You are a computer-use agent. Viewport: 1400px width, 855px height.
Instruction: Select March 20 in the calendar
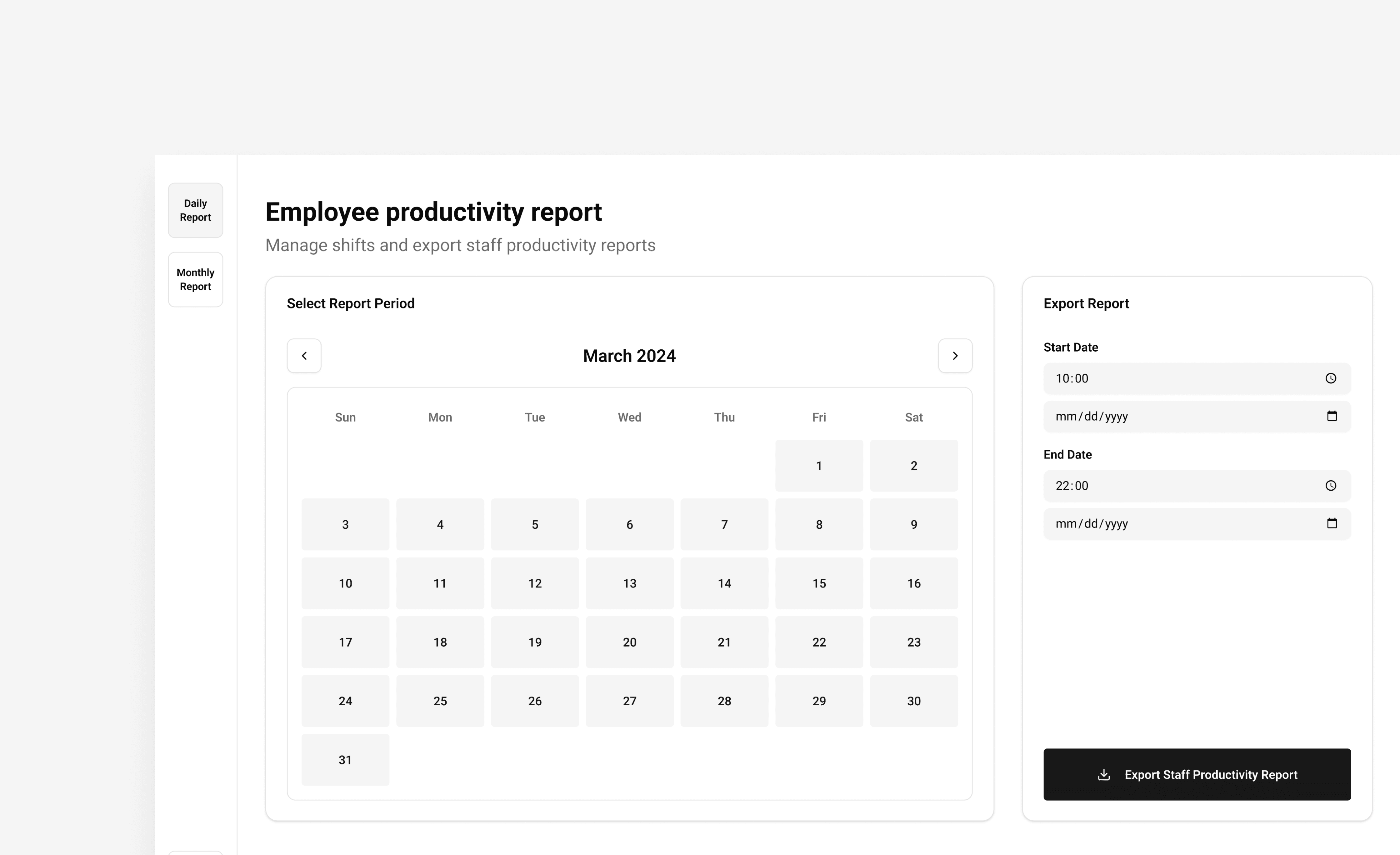coord(630,642)
